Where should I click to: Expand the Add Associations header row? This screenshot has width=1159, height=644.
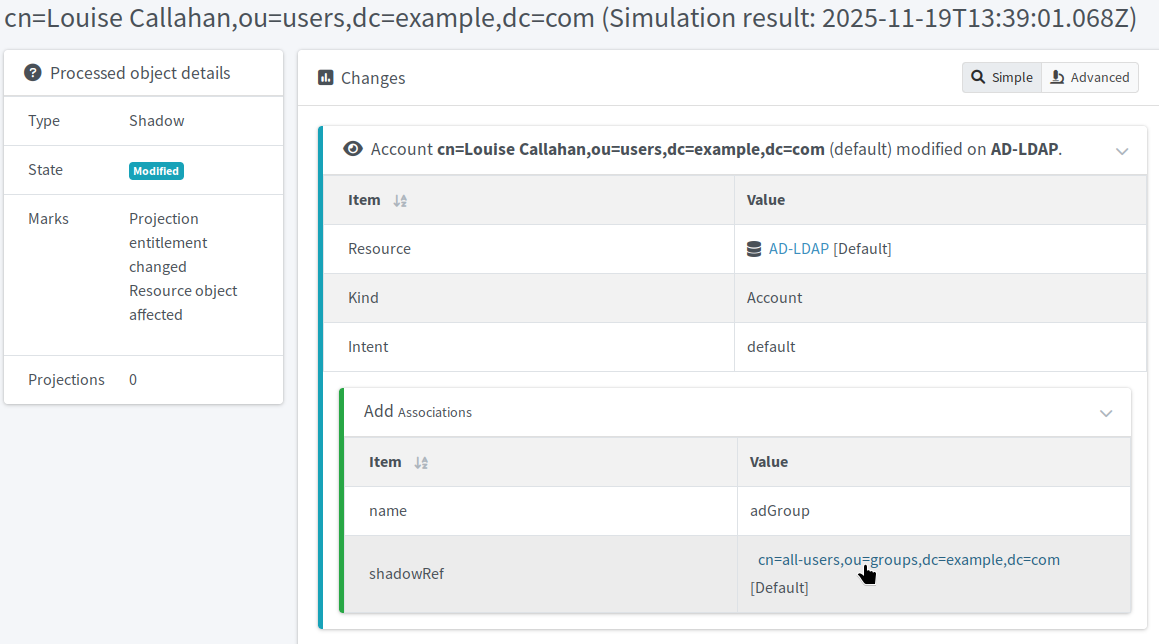pyautogui.click(x=418, y=411)
